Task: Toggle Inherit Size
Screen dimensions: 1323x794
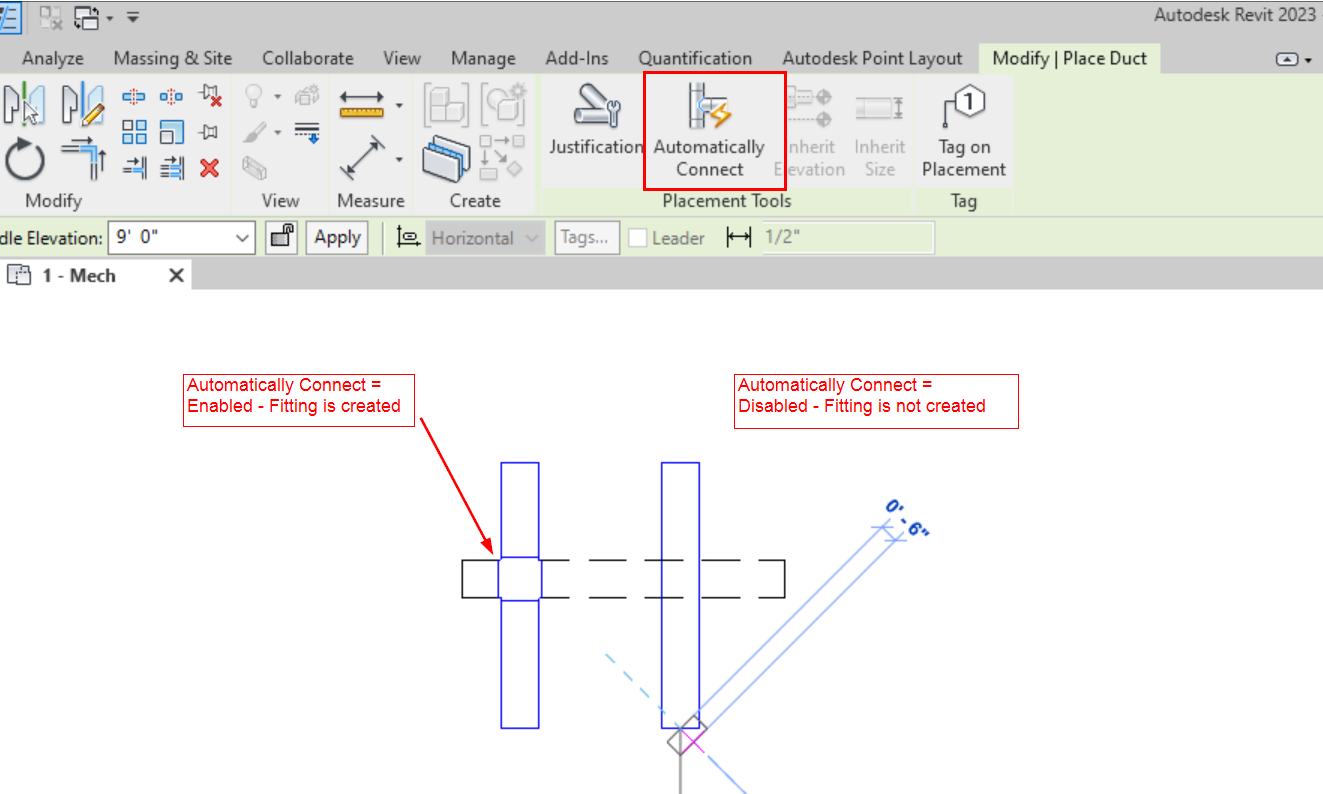Action: (880, 131)
